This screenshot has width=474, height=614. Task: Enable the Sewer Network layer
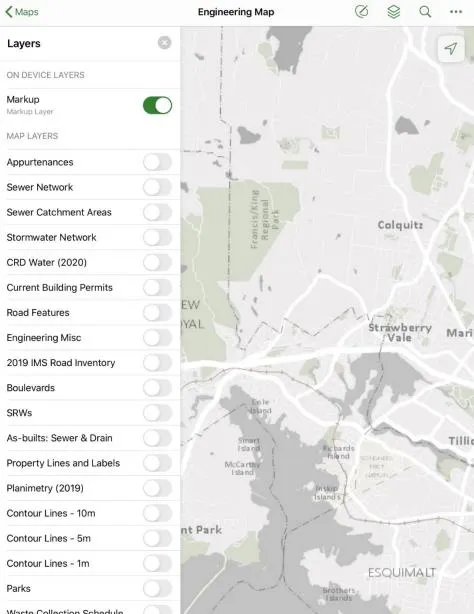[x=157, y=187]
